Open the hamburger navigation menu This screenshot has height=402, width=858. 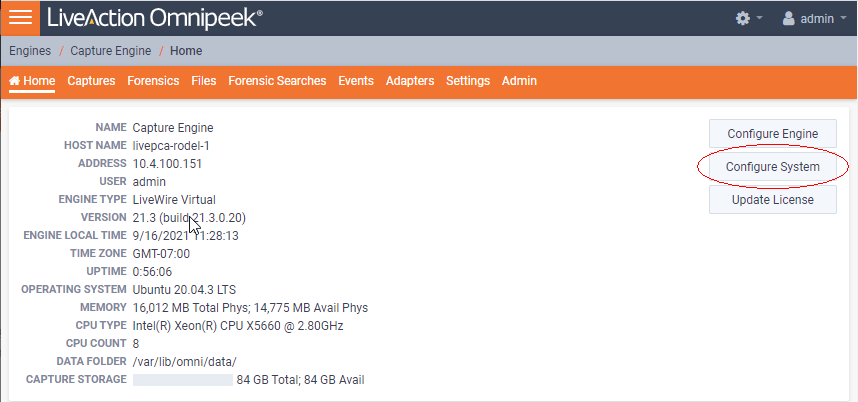[x=20, y=18]
